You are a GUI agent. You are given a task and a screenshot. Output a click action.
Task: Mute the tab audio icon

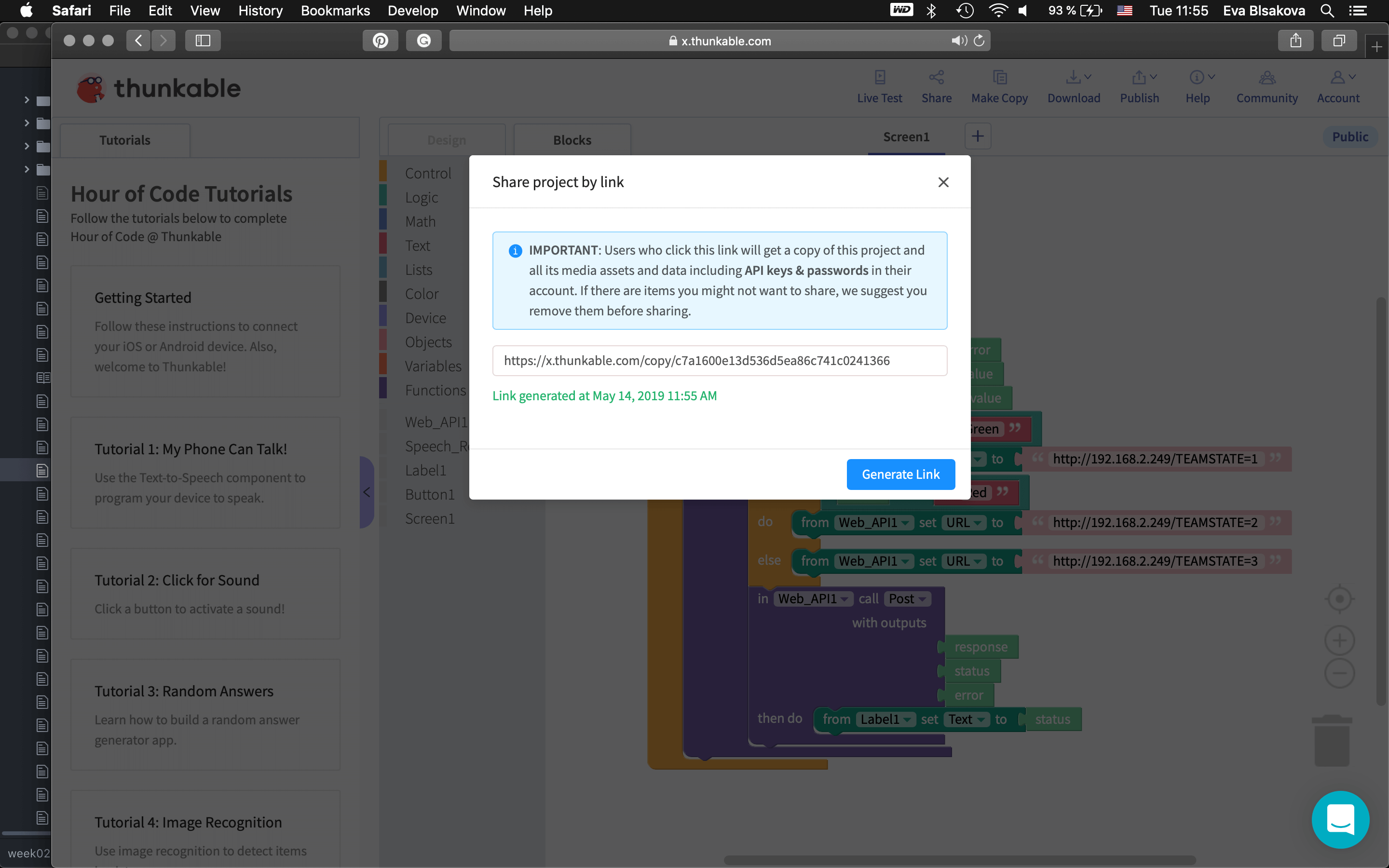point(958,41)
